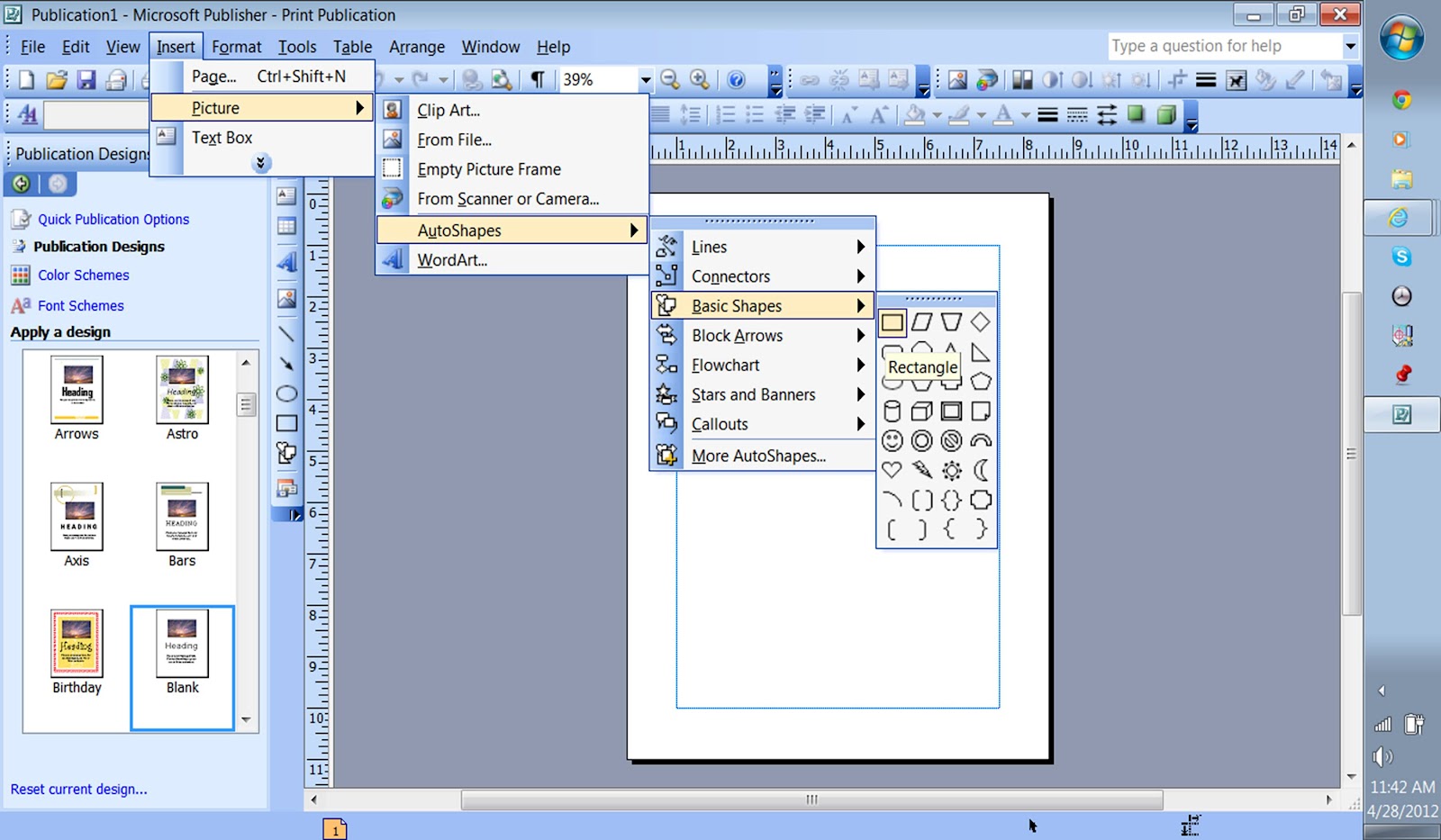Click the Insert WordArt icon in the left toolbar
1441x840 pixels.
tap(286, 261)
